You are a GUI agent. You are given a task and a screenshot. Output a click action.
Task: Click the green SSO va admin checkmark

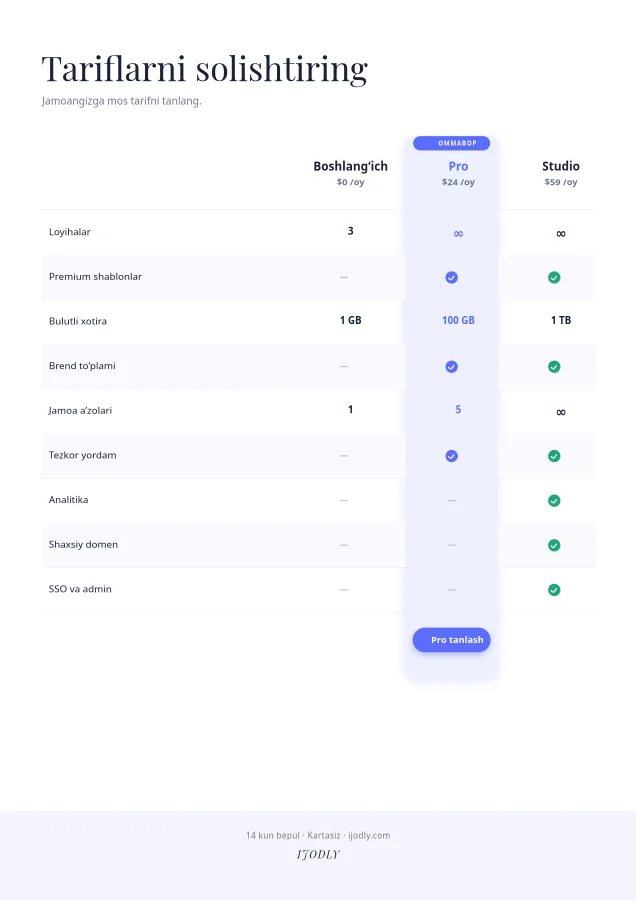[x=554, y=589]
